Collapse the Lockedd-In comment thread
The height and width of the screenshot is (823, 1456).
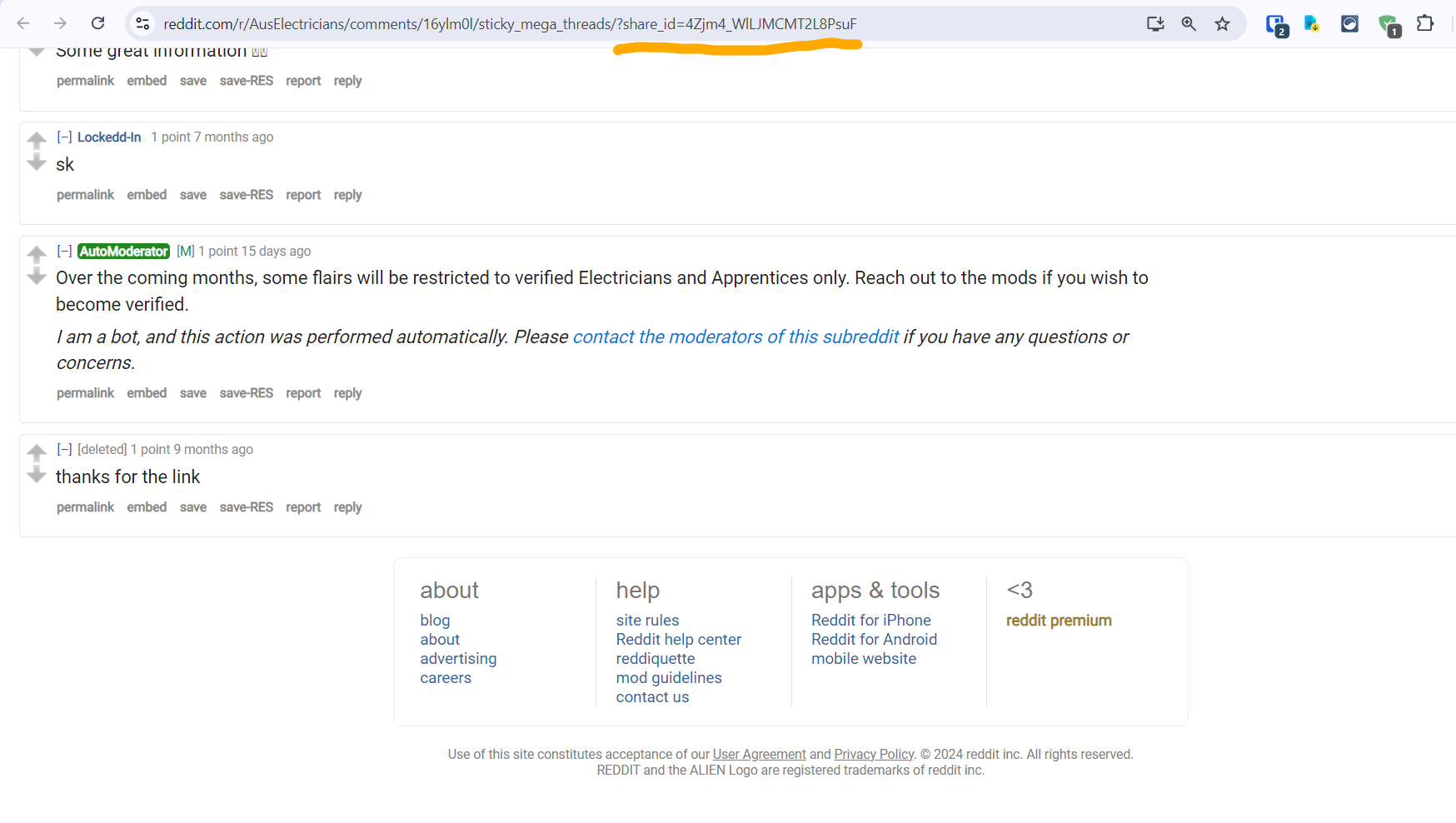tap(64, 137)
